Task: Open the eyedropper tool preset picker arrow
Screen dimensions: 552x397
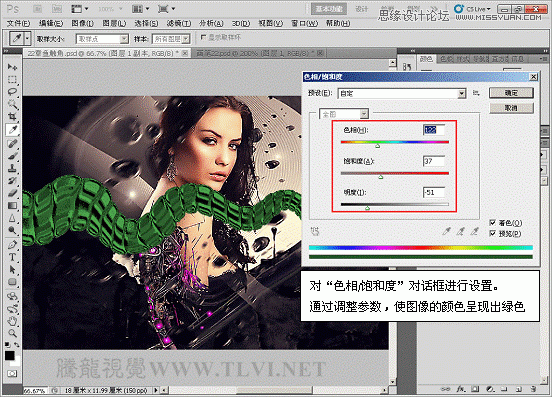Action: tap(27, 38)
